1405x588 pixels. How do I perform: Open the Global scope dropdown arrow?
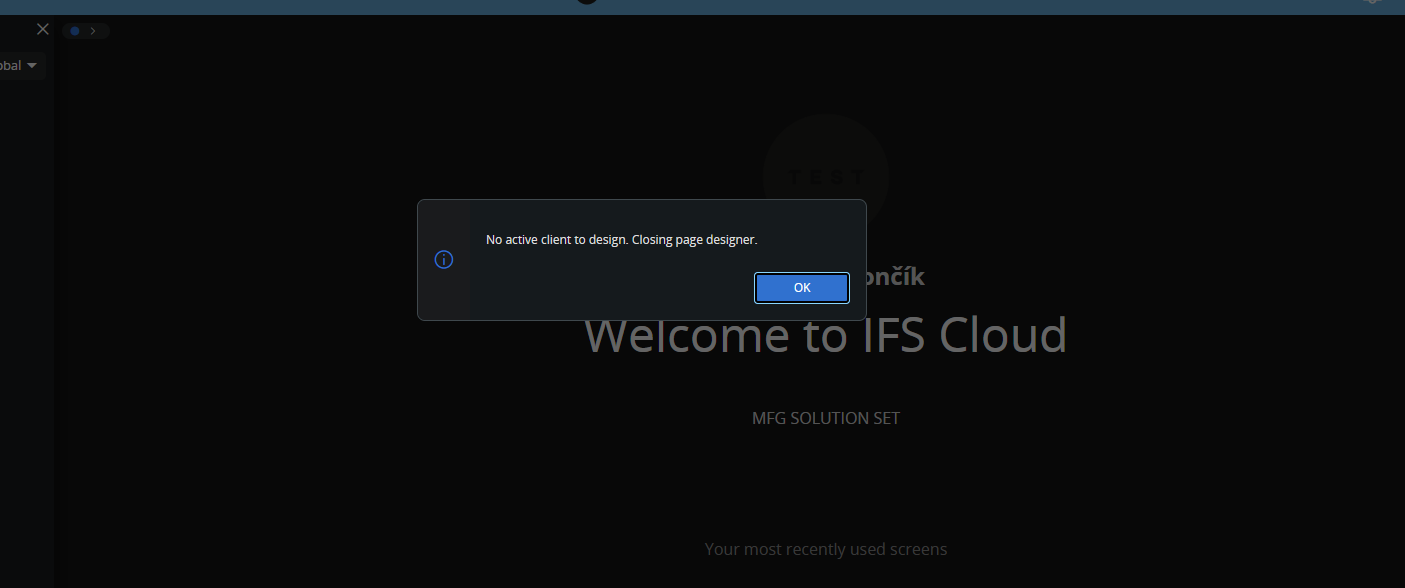pos(32,65)
